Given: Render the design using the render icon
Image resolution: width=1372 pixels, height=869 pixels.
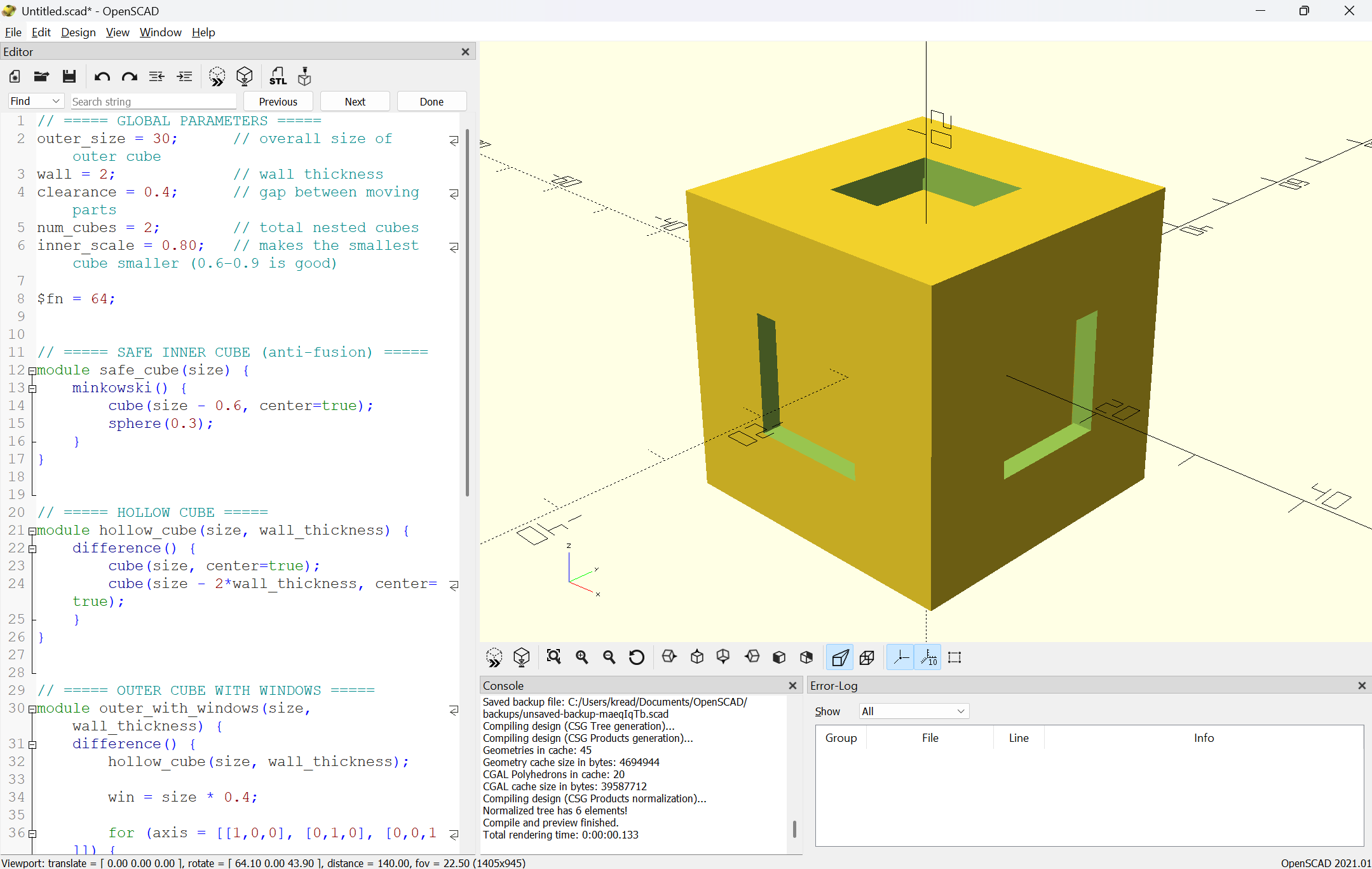Looking at the screenshot, I should coord(245,76).
